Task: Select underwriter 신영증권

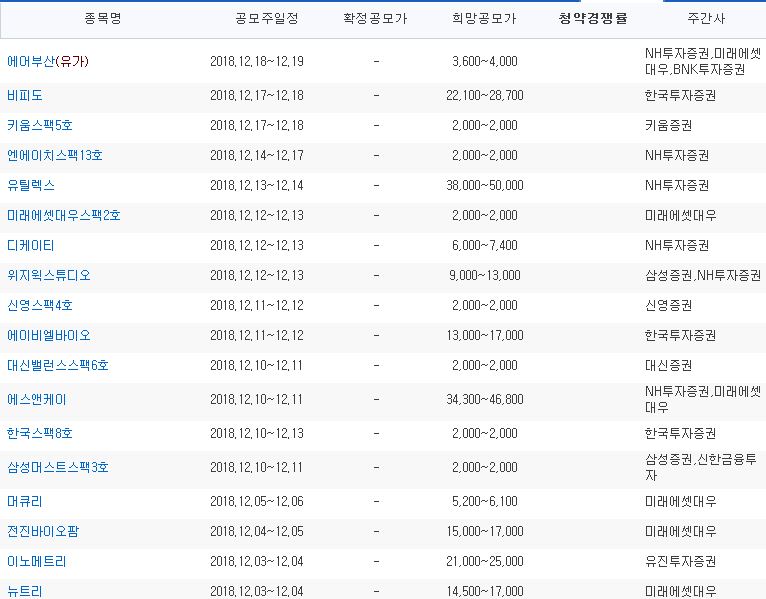Action: coord(668,306)
